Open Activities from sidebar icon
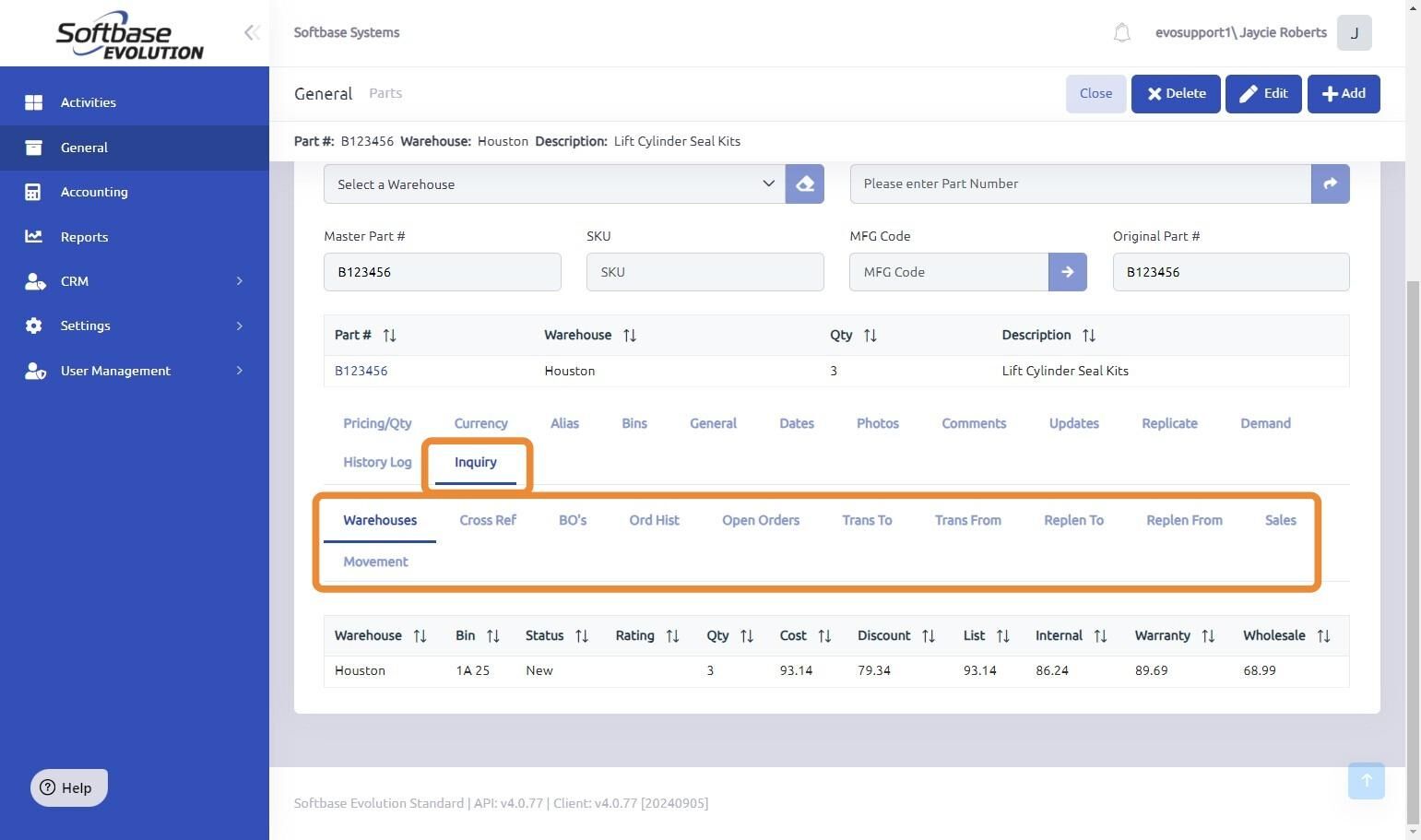Screen dimensions: 1421x840 tap(34, 102)
